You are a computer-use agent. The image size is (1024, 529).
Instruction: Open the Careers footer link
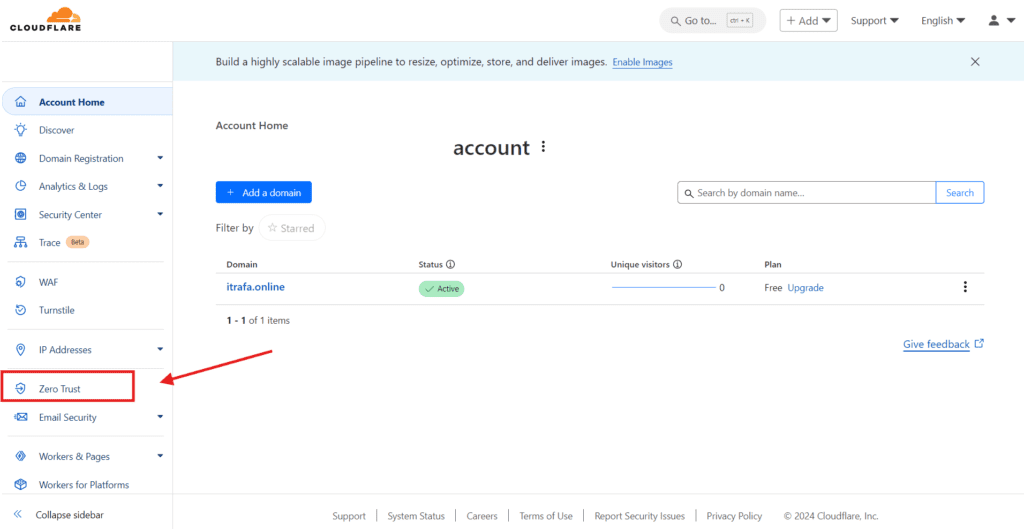click(482, 516)
